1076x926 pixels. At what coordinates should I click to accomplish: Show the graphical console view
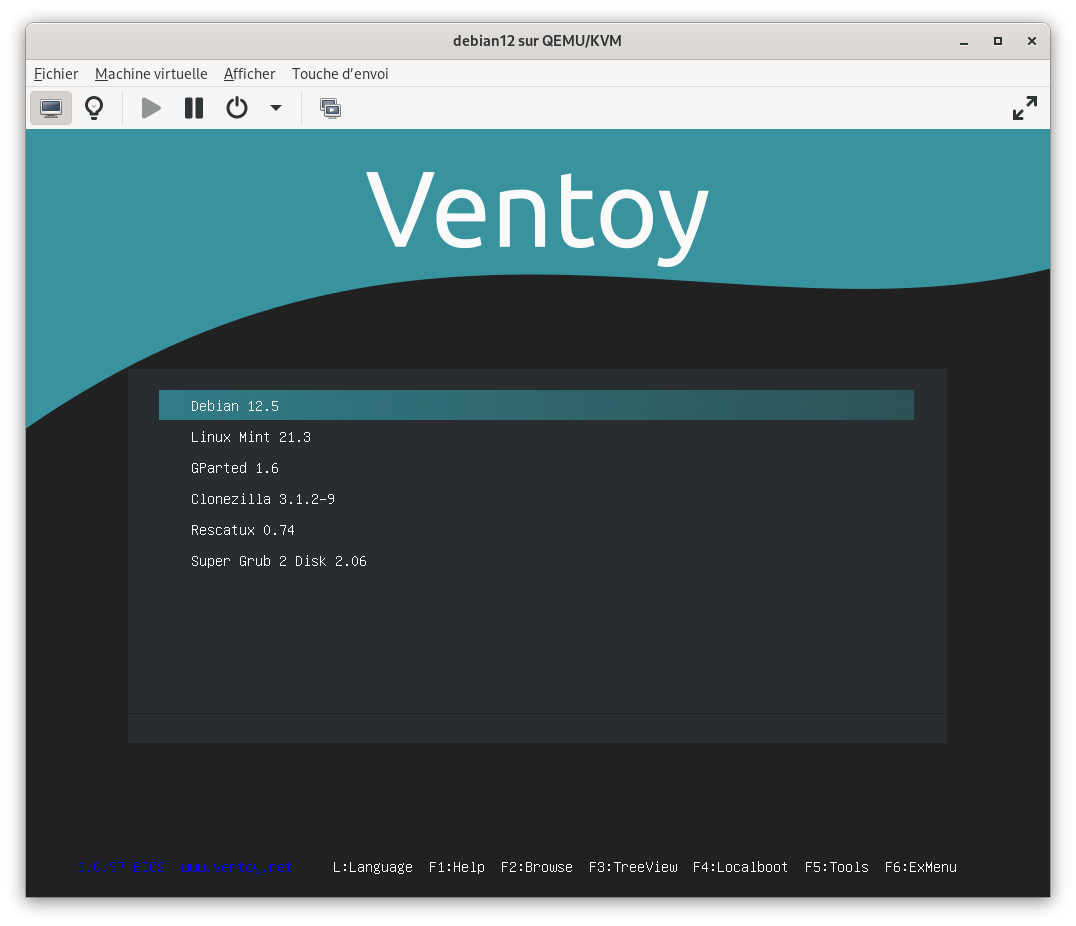(x=51, y=108)
